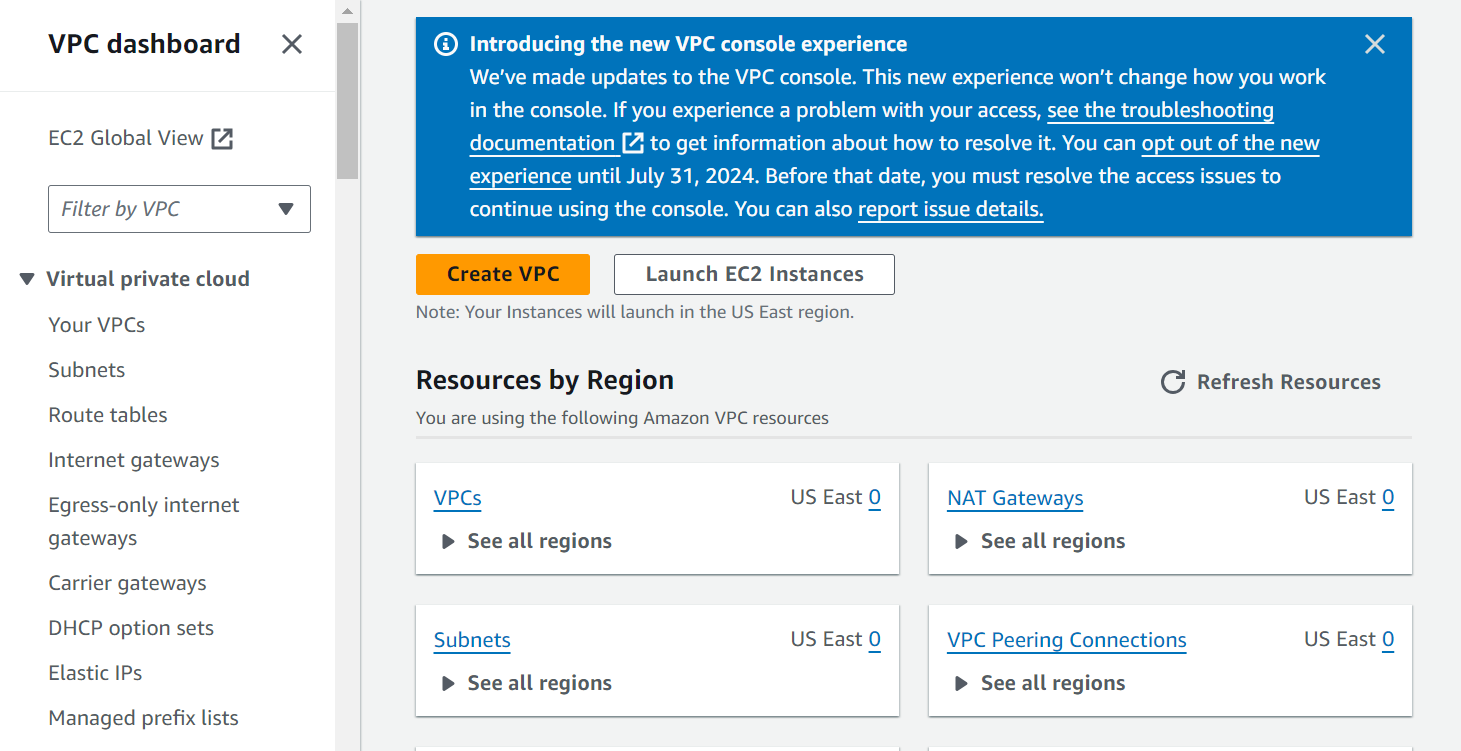Dismiss the new VPC console experience banner
1461x751 pixels.
coord(1375,44)
